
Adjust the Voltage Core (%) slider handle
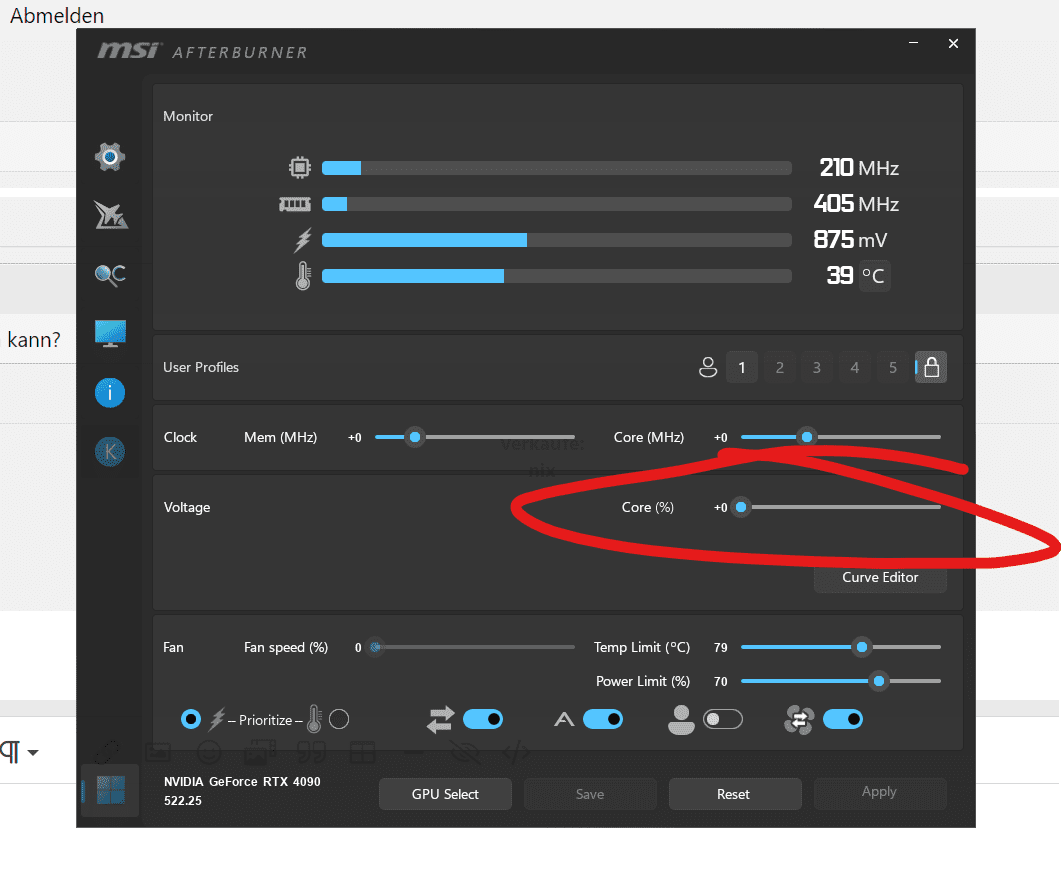pos(741,507)
